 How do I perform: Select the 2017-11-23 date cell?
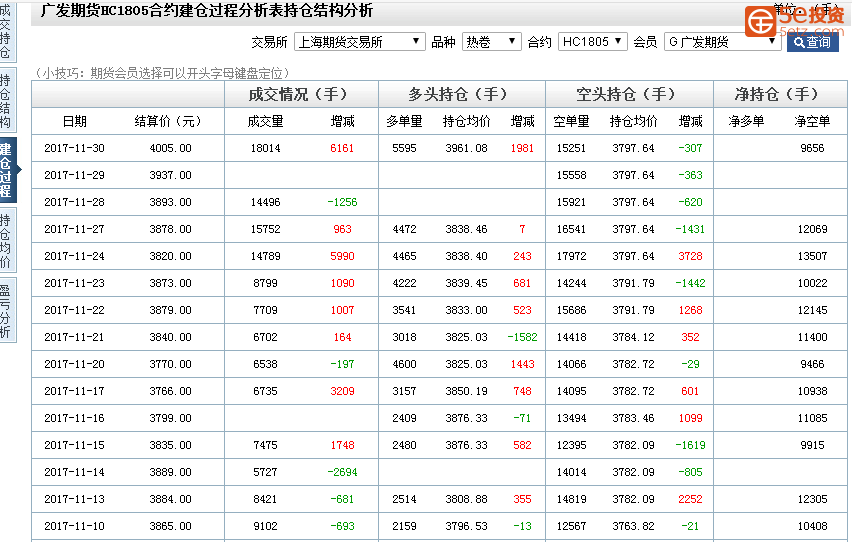[74, 283]
